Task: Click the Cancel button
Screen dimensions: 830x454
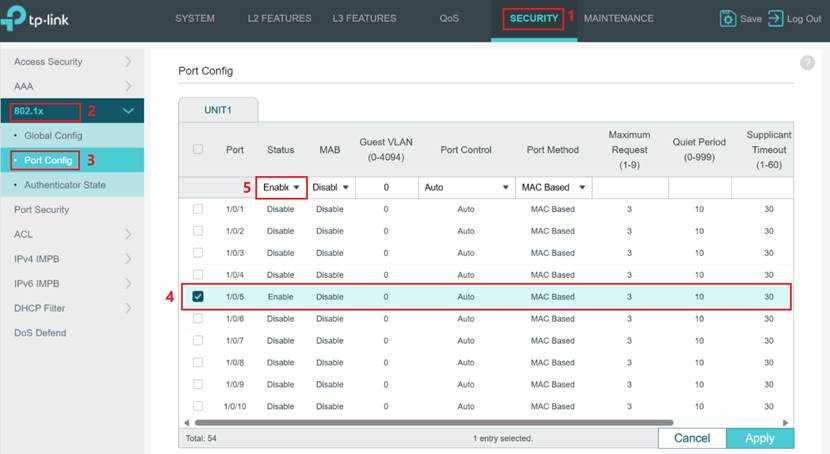Action: pyautogui.click(x=691, y=438)
